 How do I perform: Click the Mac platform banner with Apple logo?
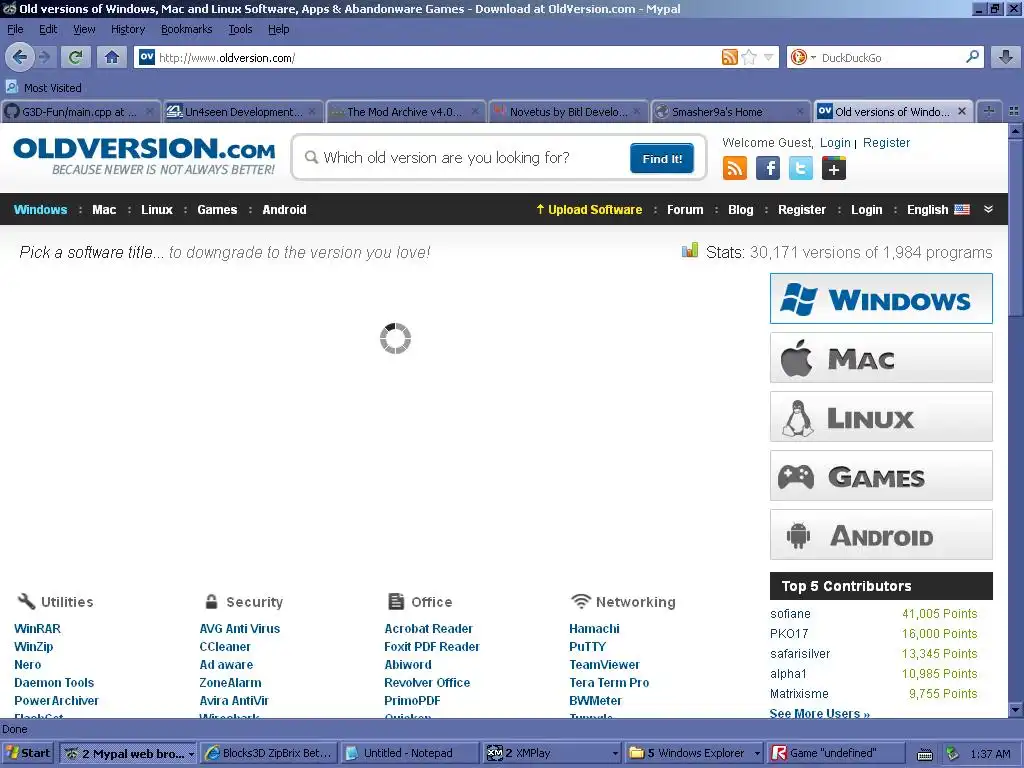click(x=881, y=358)
